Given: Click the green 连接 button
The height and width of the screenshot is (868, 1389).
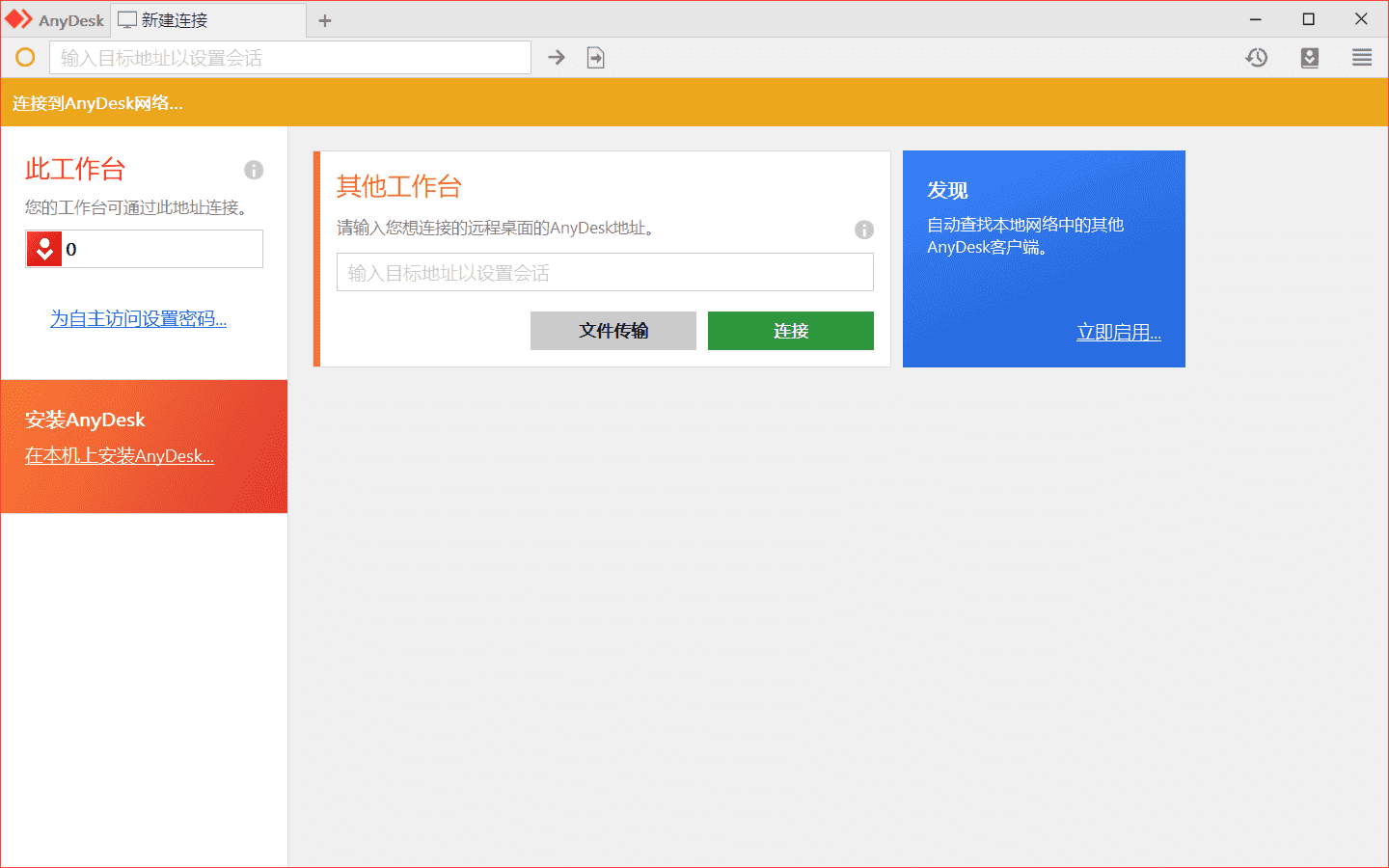Looking at the screenshot, I should coord(791,331).
